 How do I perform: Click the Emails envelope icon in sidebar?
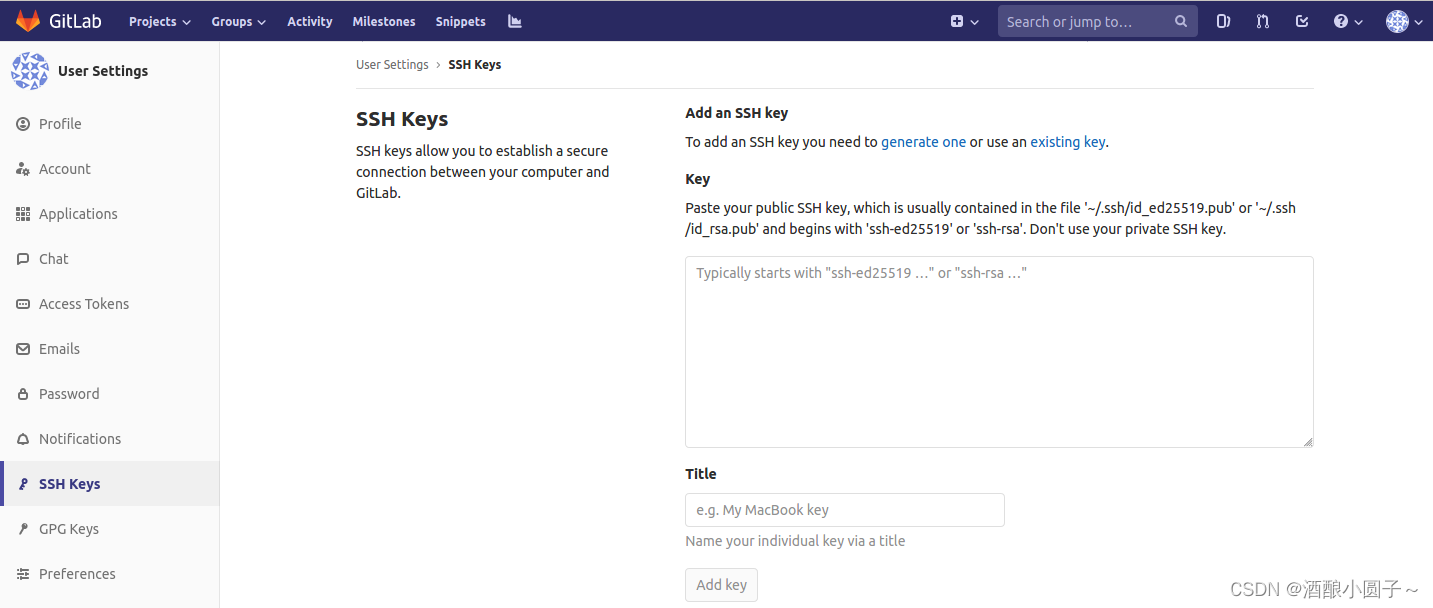tap(23, 349)
